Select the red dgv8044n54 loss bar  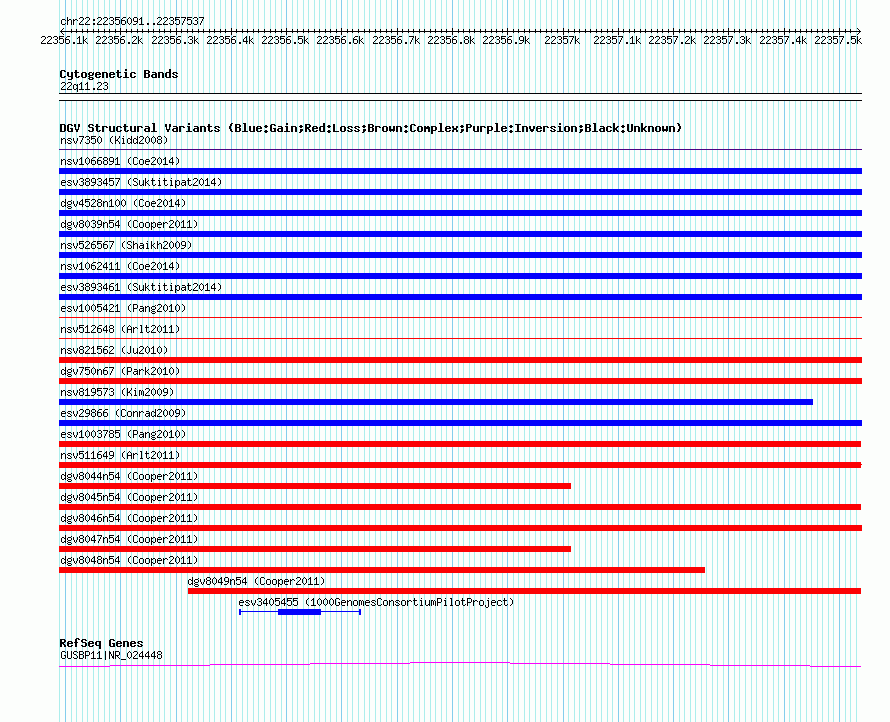(315, 486)
